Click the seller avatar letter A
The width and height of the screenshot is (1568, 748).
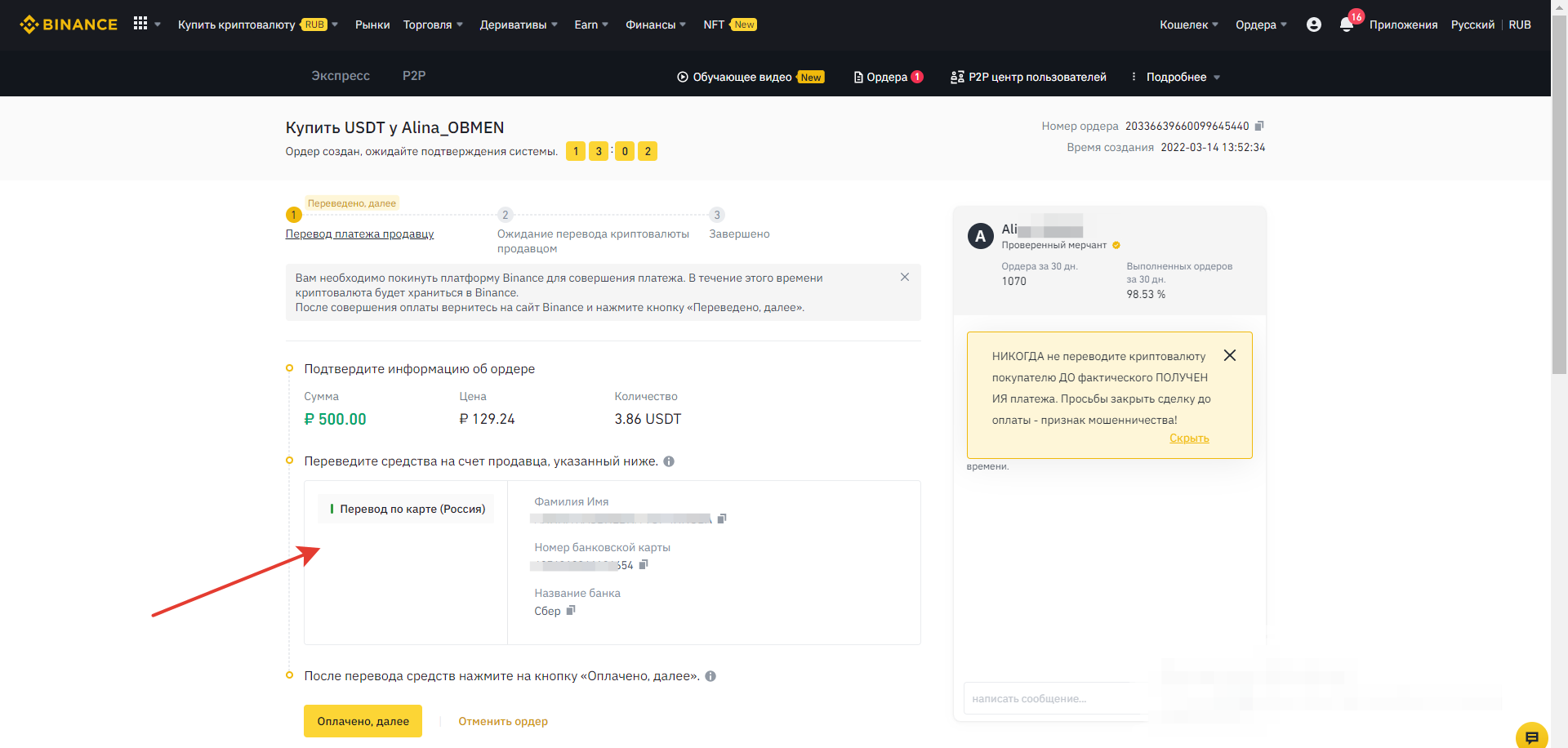(980, 236)
